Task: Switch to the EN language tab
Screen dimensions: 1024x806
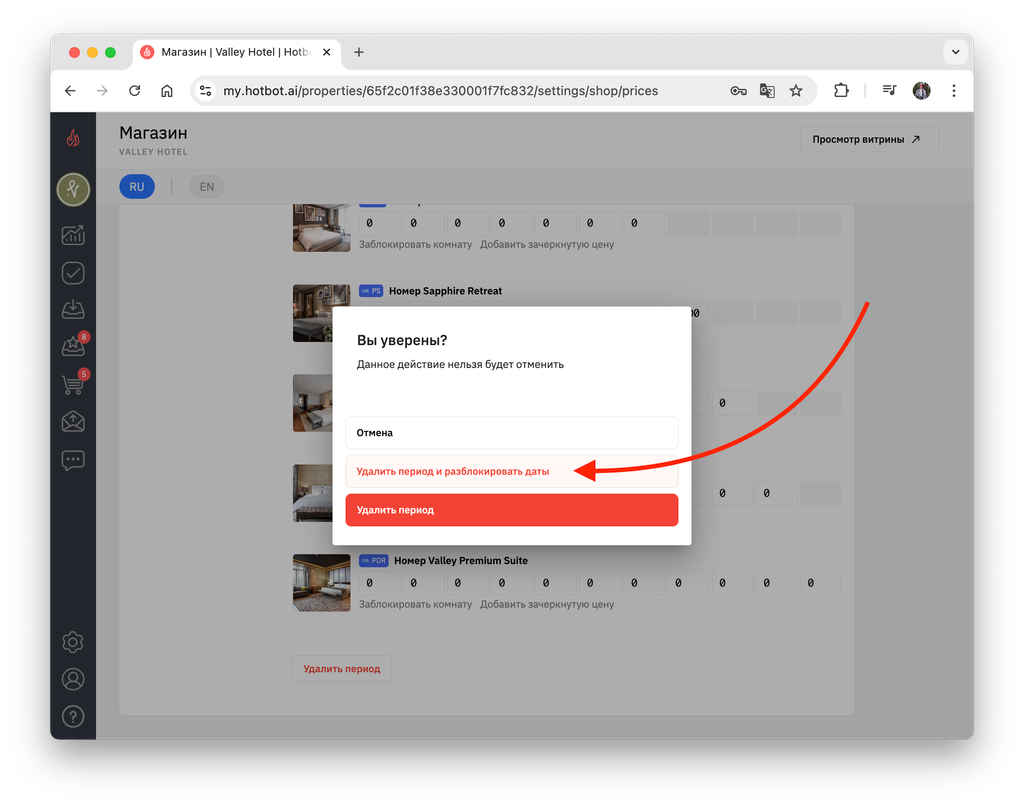Action: (207, 187)
